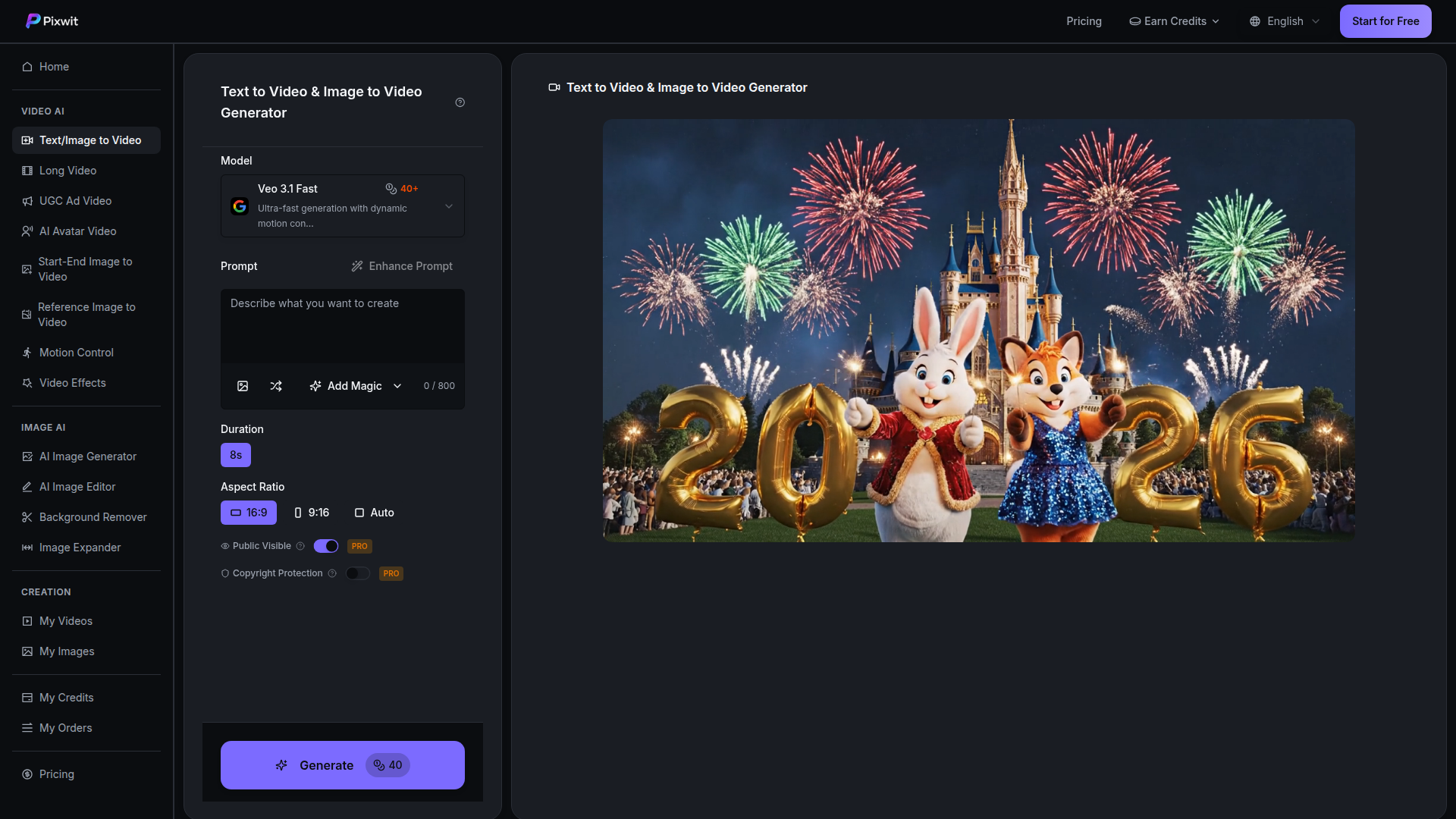This screenshot has height=819, width=1456.
Task: Select the 9:16 aspect ratio
Action: [x=312, y=513]
